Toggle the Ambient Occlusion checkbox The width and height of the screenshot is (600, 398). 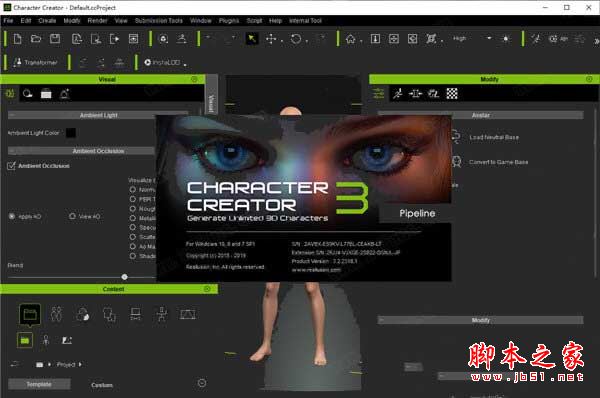click(x=11, y=166)
